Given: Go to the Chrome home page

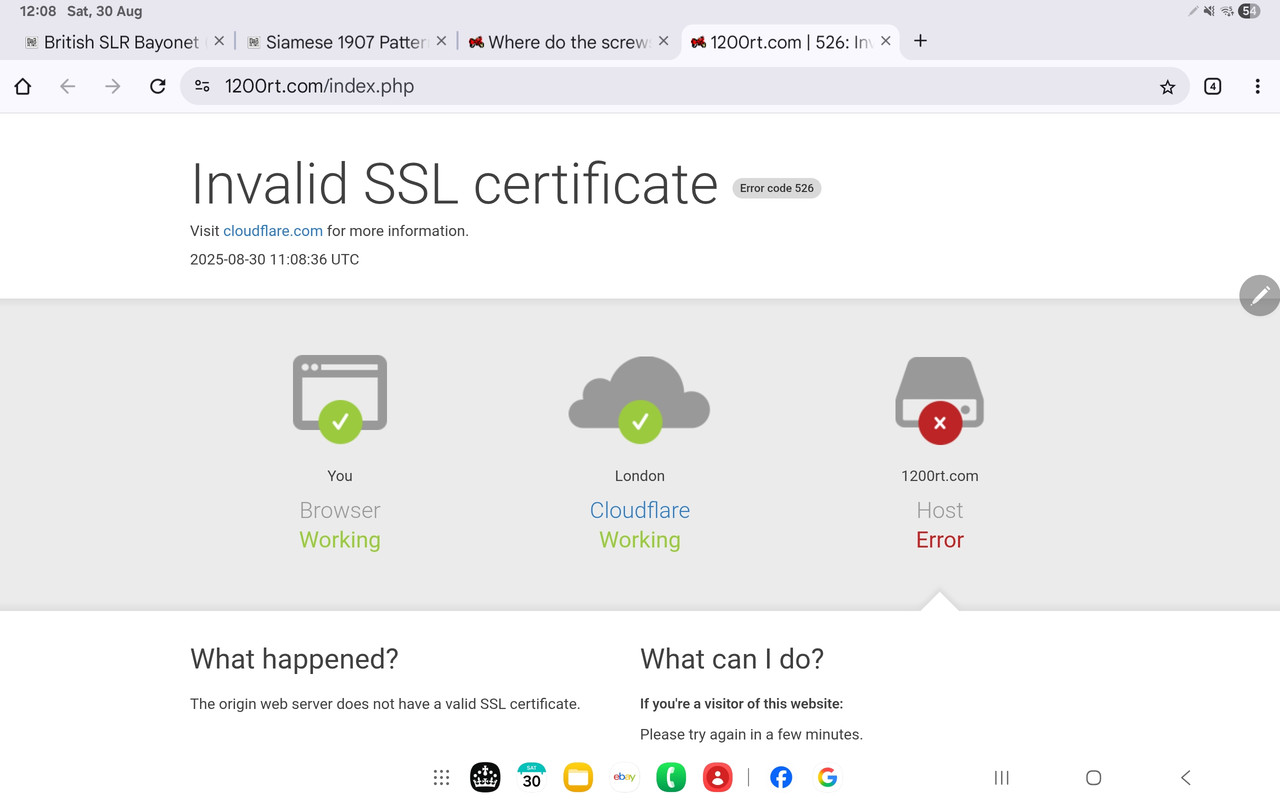Looking at the screenshot, I should tap(23, 87).
